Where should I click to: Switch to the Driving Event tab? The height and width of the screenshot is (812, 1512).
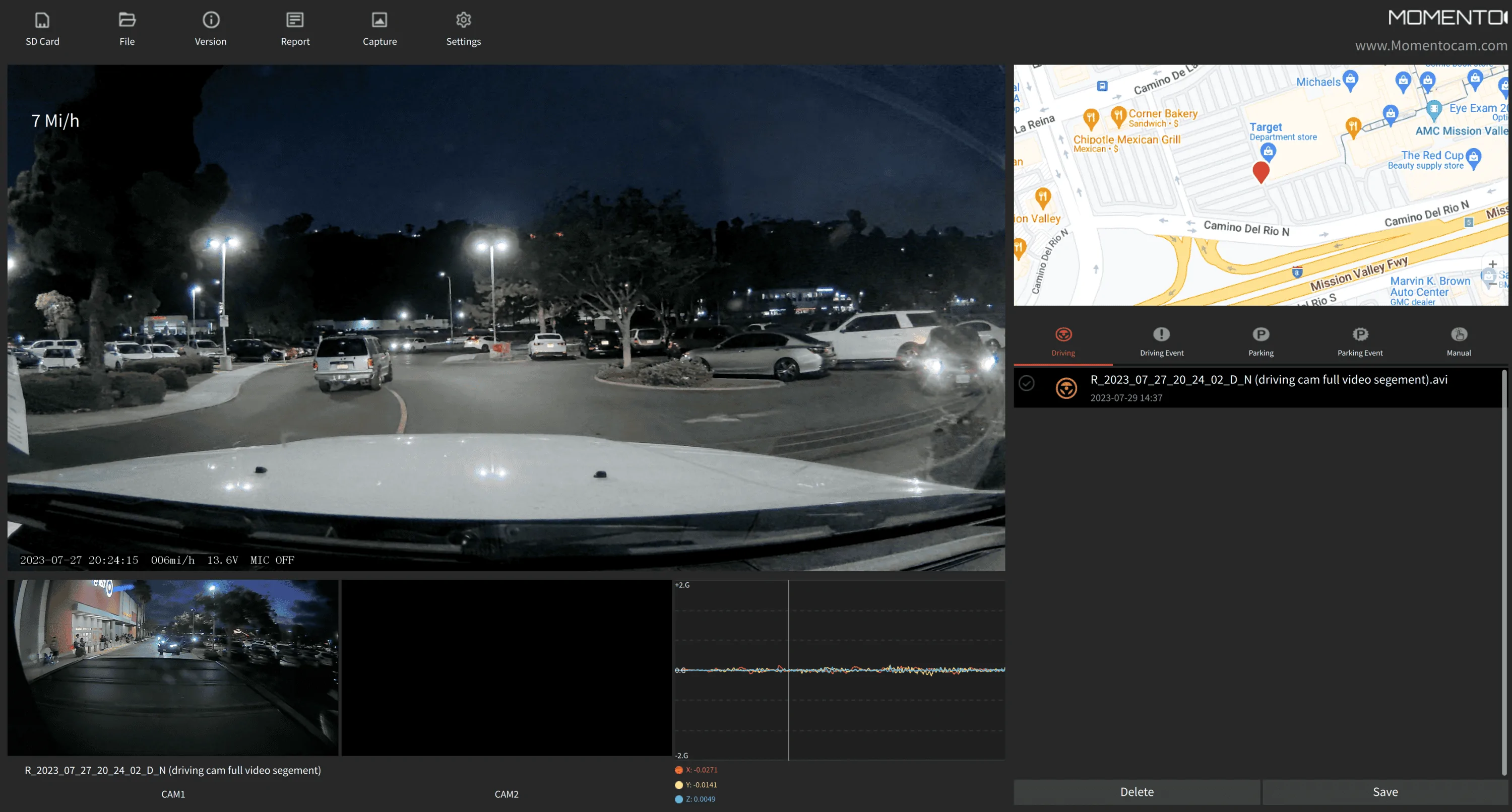click(1162, 342)
